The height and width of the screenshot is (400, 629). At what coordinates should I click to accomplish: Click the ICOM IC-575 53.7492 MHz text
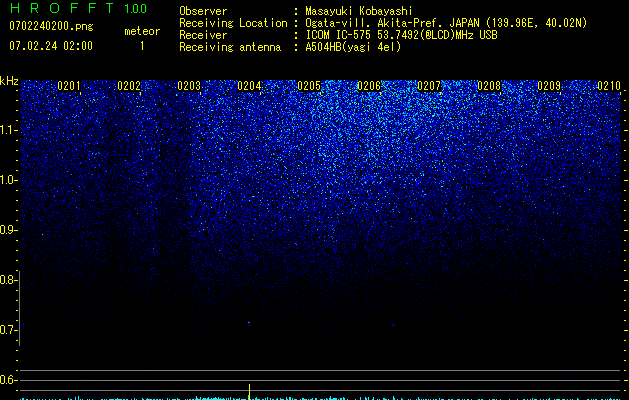[x=401, y=35]
